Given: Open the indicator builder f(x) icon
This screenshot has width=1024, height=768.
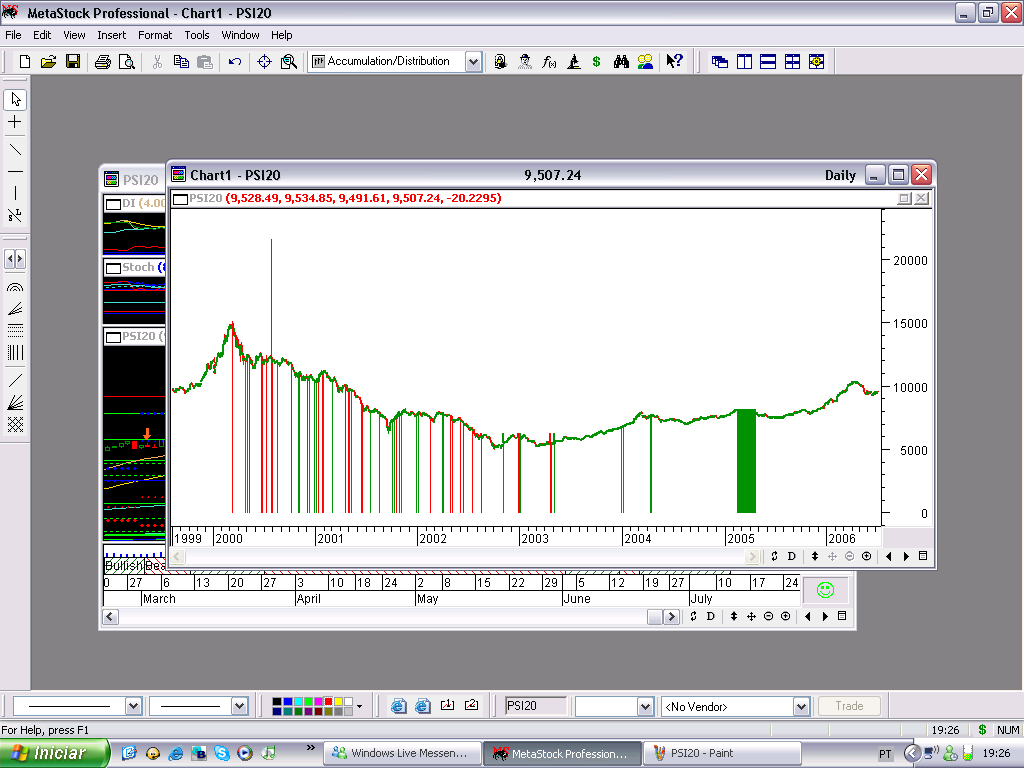Looking at the screenshot, I should 549,62.
